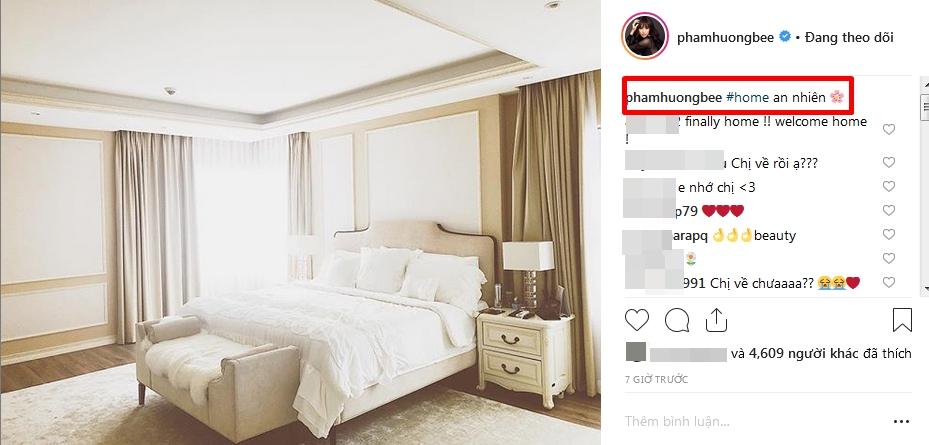This screenshot has height=445, width=929.
Task: Open the three-dot more options menu
Action: click(x=901, y=422)
